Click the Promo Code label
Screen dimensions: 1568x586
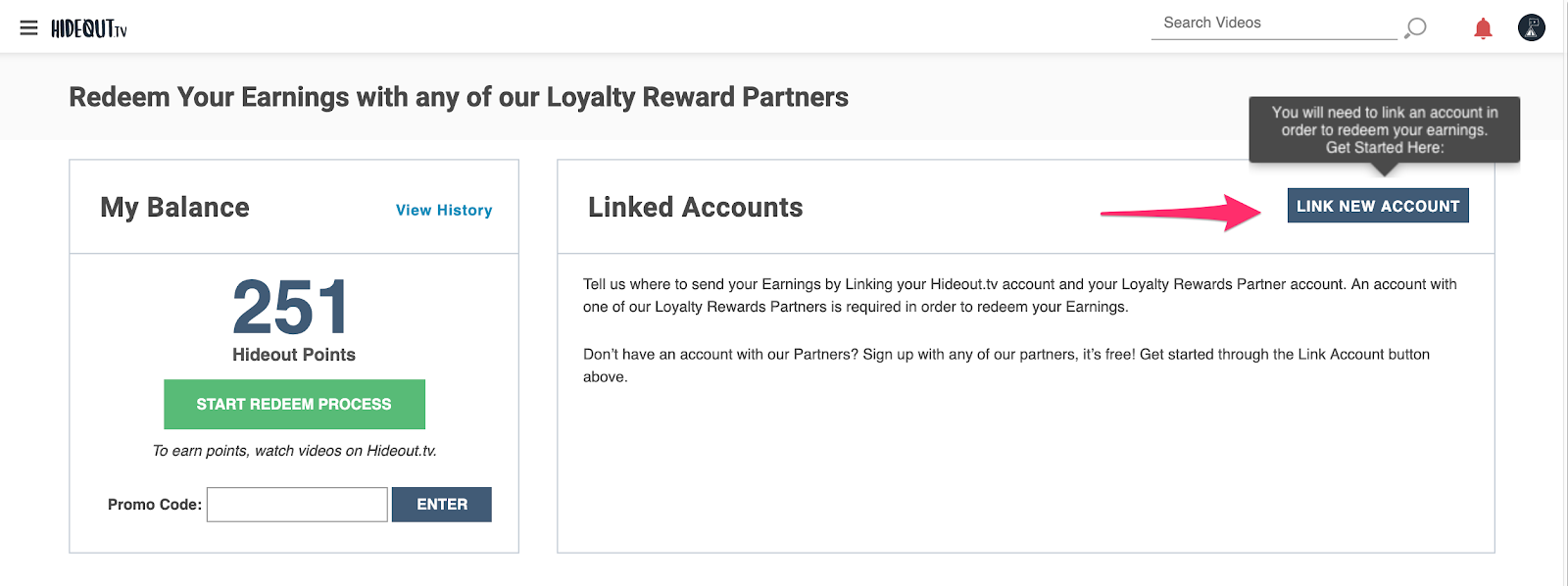(154, 504)
